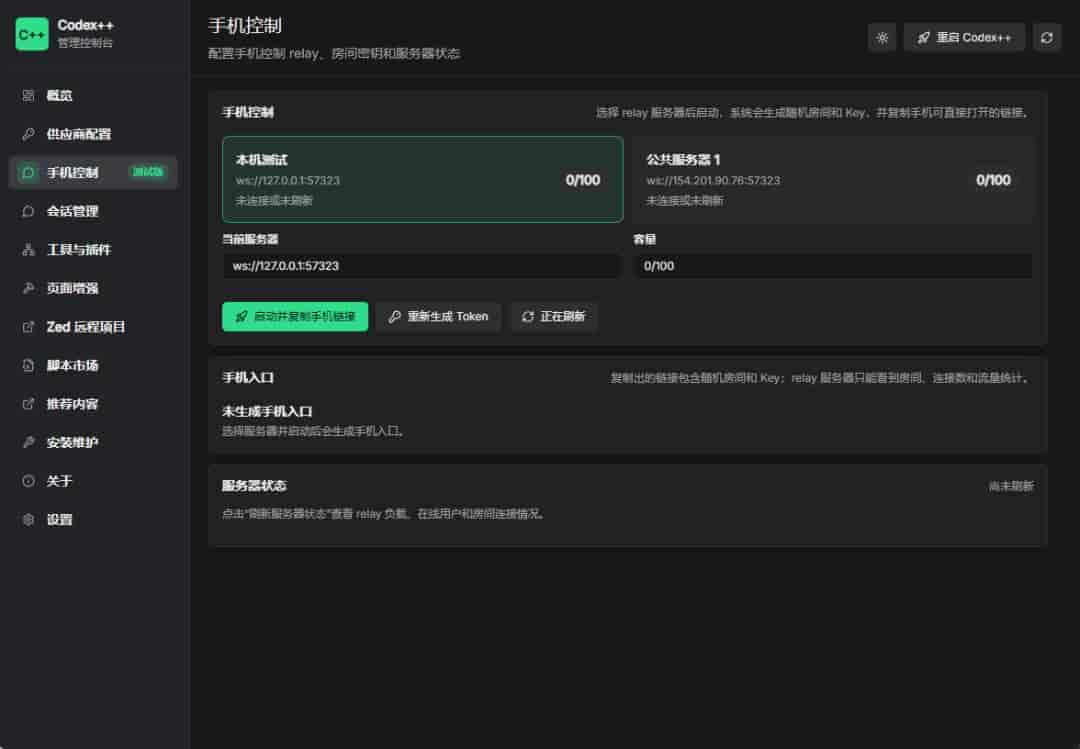Click the 管理控制台 subtitle text
Image resolution: width=1080 pixels, height=749 pixels.
pos(85,43)
